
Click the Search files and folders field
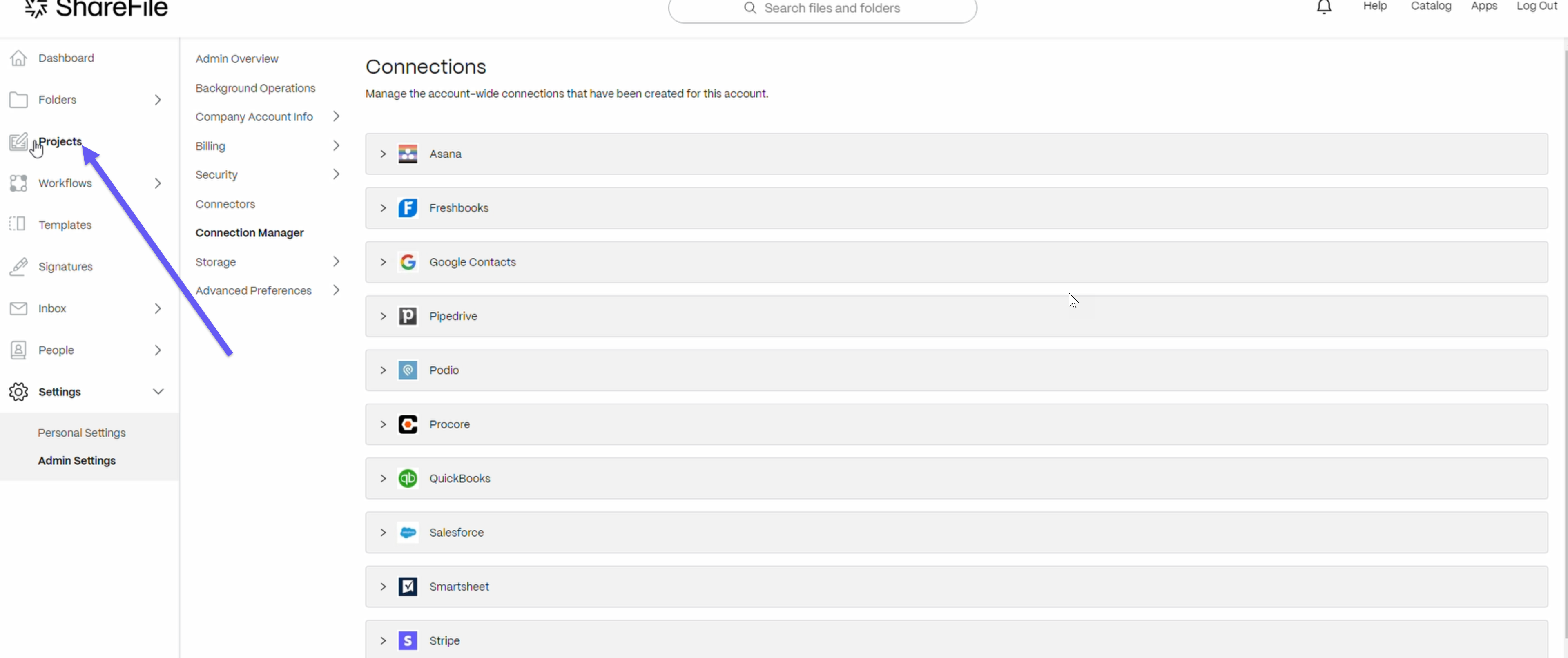pos(822,9)
